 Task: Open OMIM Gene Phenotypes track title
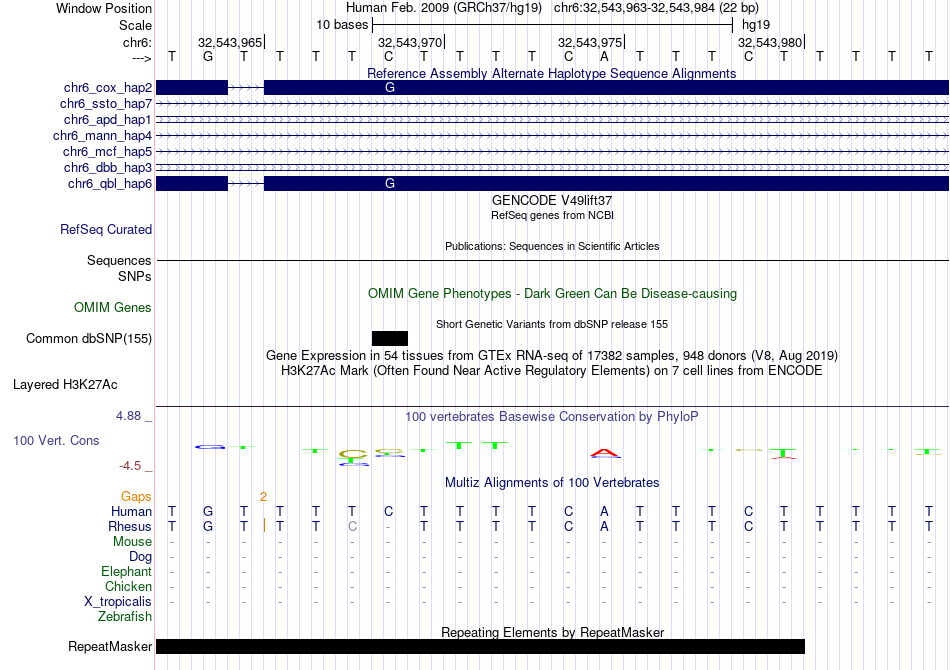tap(552, 294)
